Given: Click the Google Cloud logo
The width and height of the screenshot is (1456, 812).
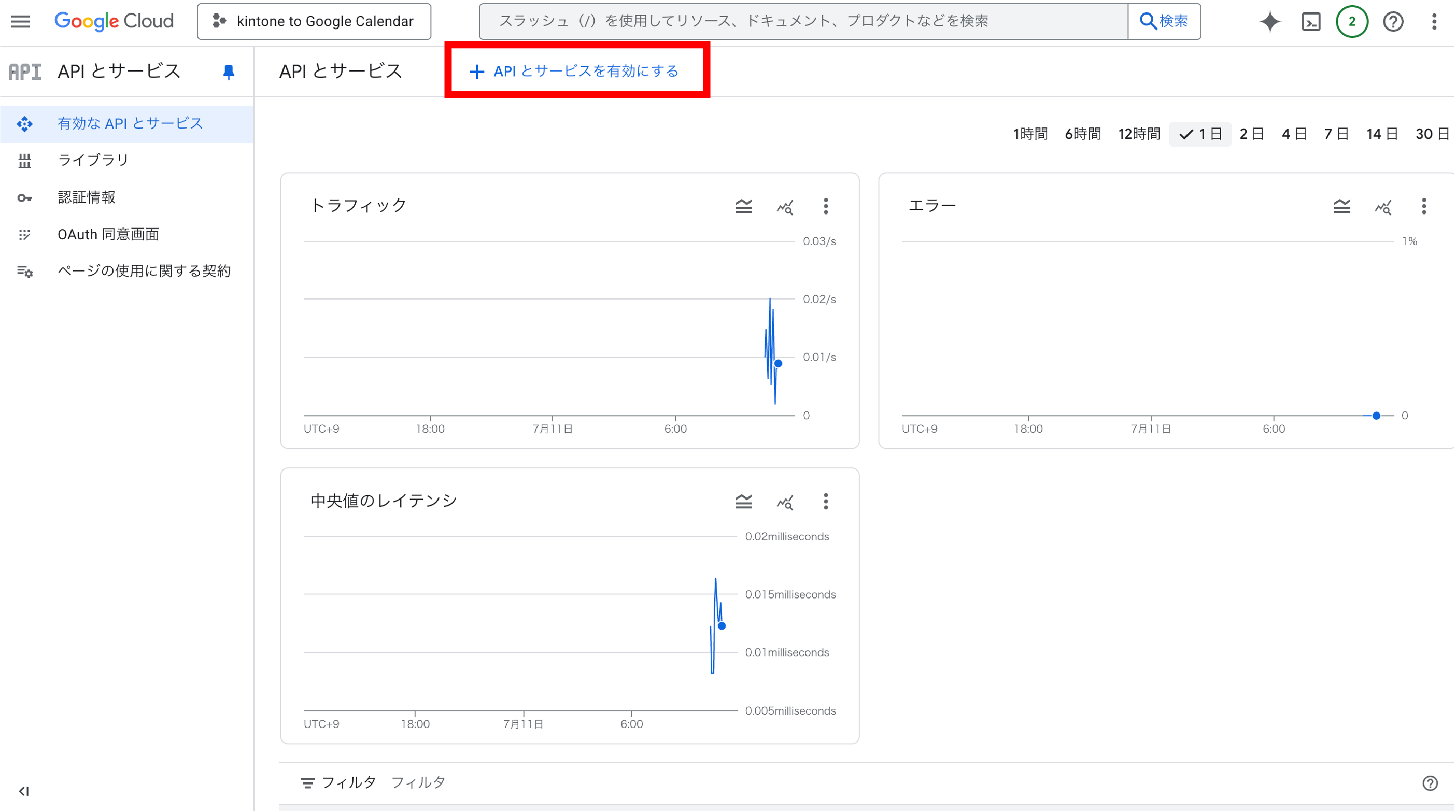Looking at the screenshot, I should (x=114, y=21).
